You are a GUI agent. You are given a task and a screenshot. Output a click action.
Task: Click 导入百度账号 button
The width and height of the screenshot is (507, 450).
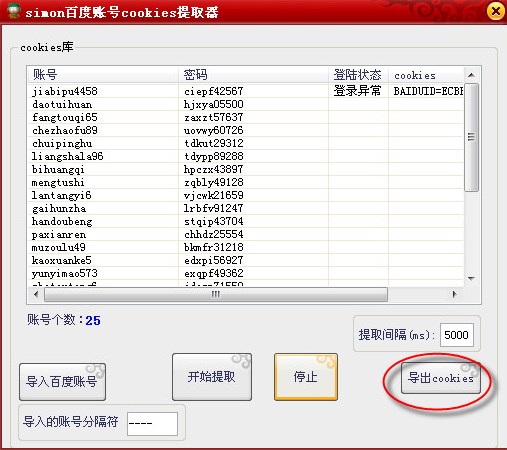point(62,382)
